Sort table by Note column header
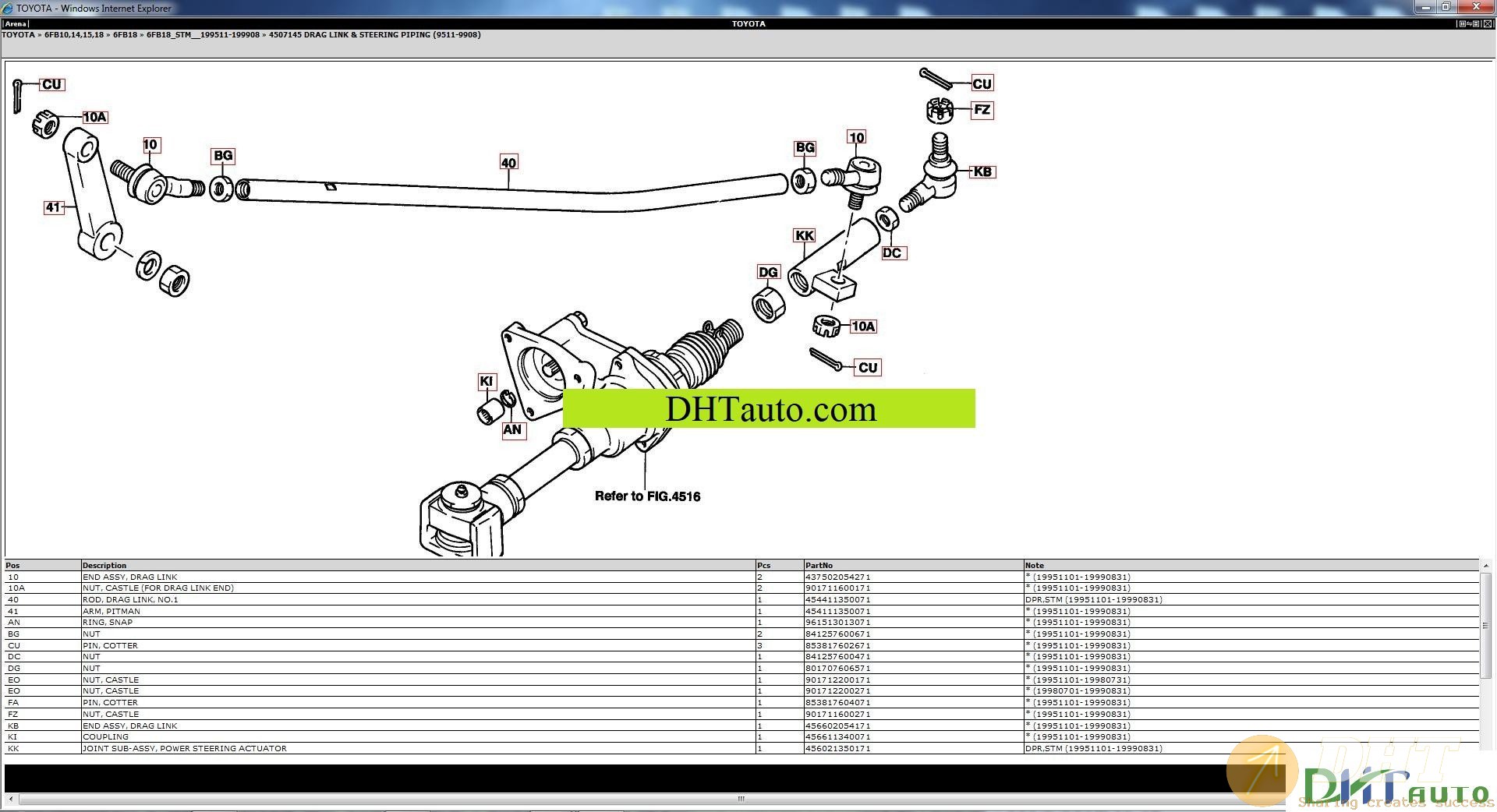 tap(1251, 566)
